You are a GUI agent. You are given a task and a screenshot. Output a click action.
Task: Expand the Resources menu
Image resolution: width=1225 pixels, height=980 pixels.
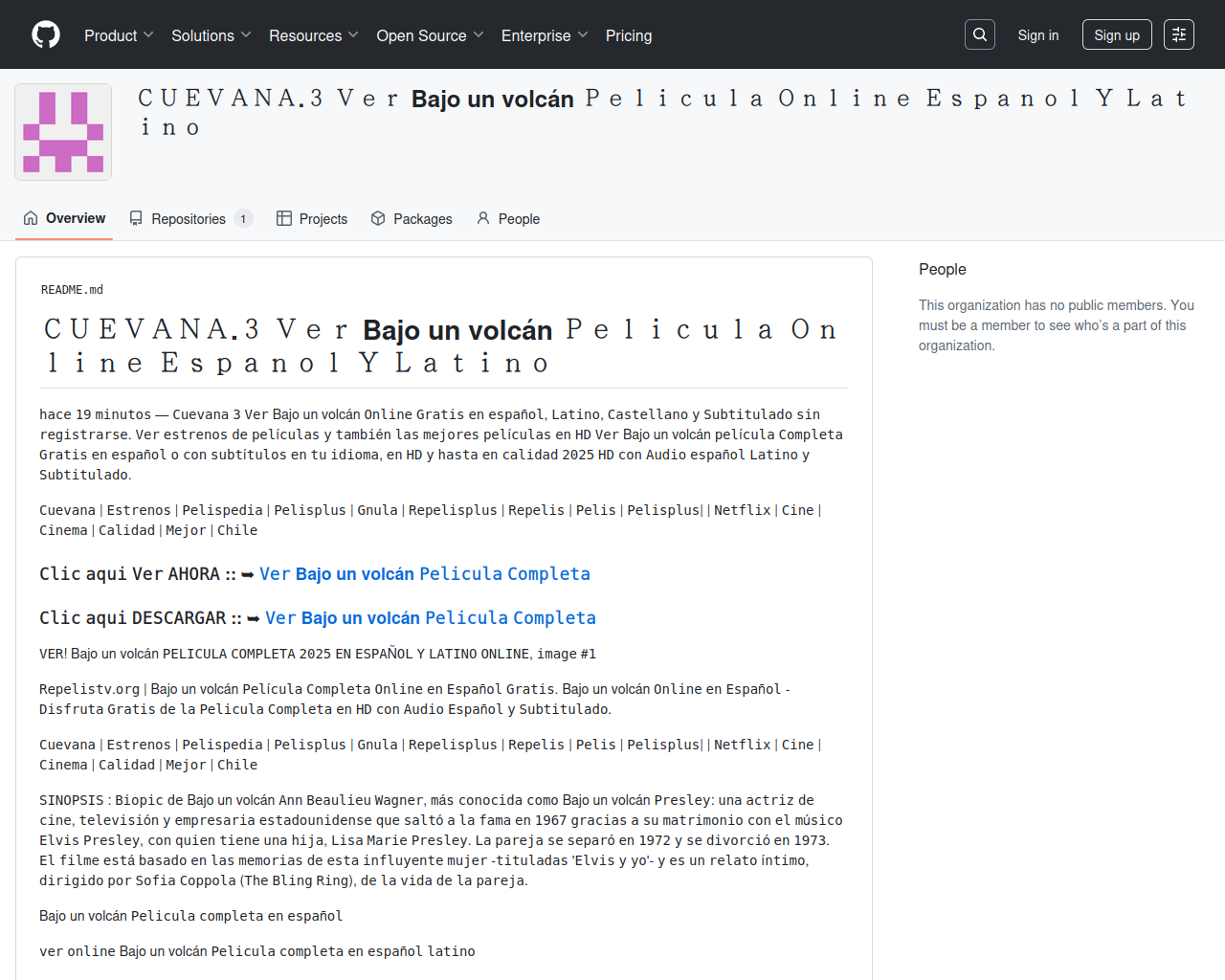[314, 35]
